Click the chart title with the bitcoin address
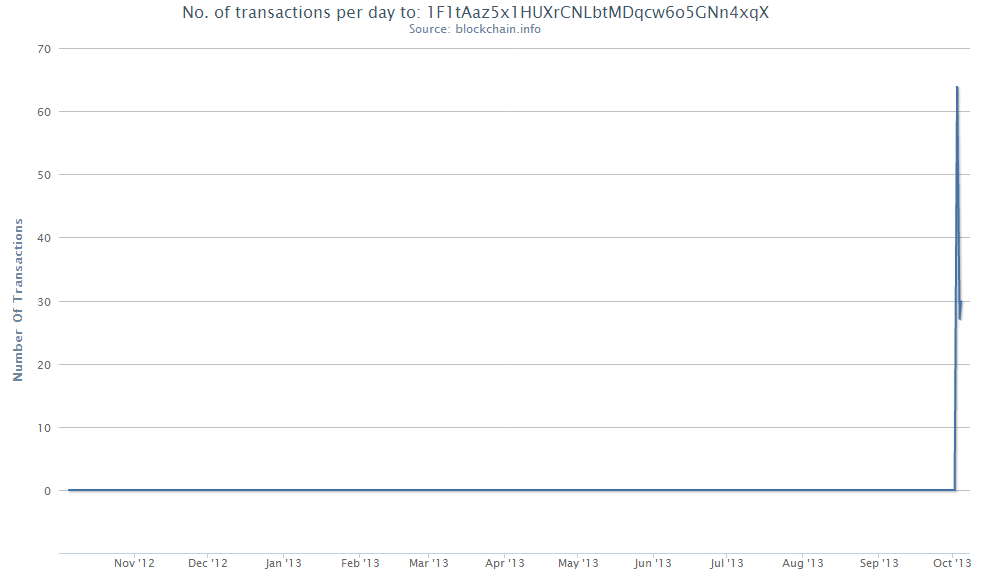 (476, 13)
